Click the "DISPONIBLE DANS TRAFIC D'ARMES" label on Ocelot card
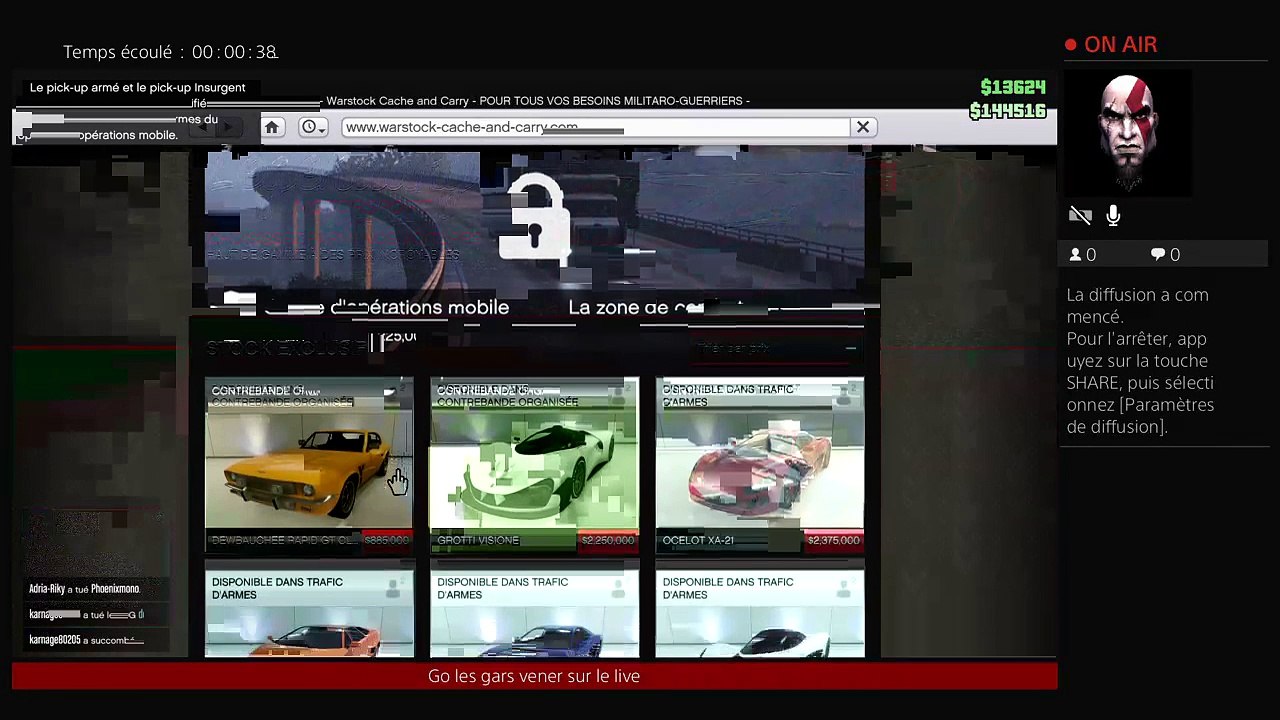 pyautogui.click(x=728, y=395)
